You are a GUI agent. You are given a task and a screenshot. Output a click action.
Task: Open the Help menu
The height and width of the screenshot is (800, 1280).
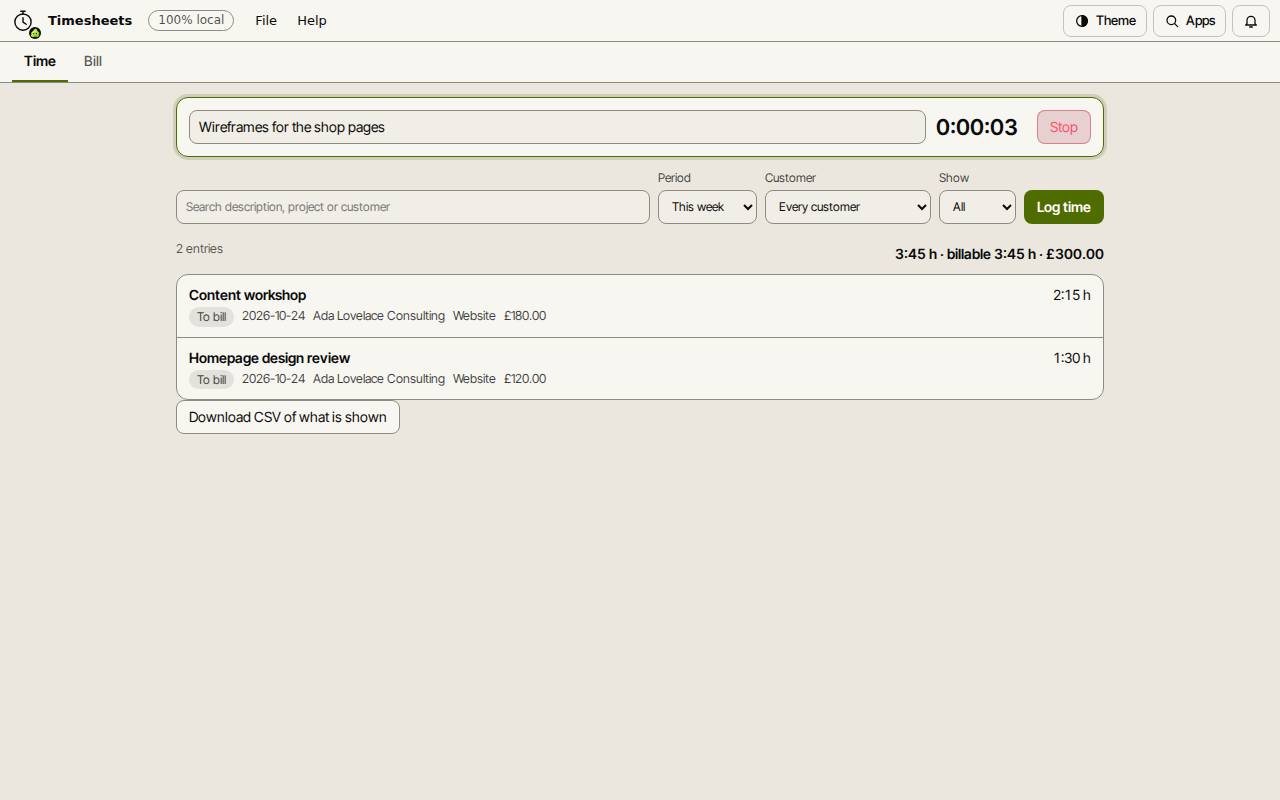pos(312,21)
